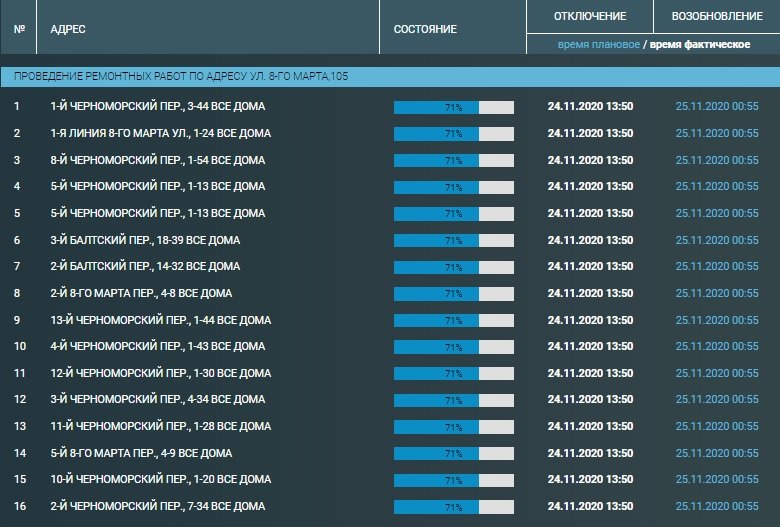
Task: Select address 2-Й 8-ГО МАРТА ПЕР., 4-8
Action: 141,293
